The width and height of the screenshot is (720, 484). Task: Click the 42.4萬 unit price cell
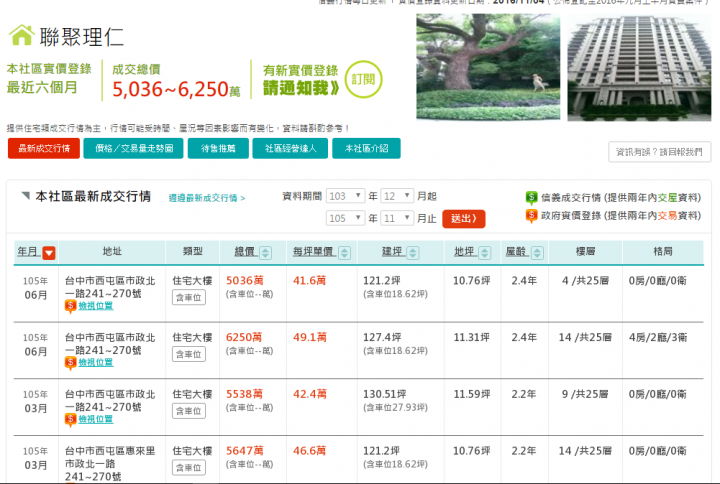coord(310,394)
